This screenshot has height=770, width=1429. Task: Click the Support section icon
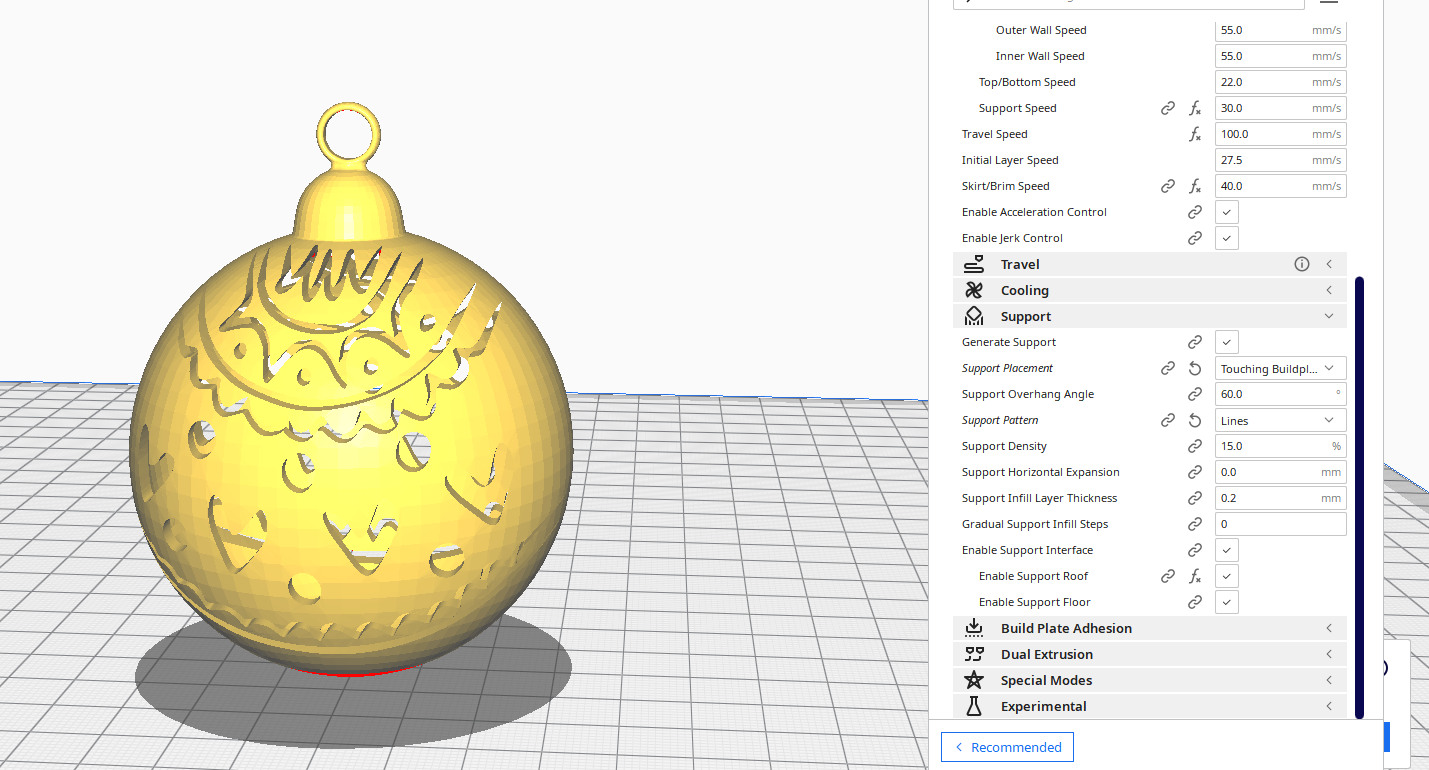tap(973, 315)
